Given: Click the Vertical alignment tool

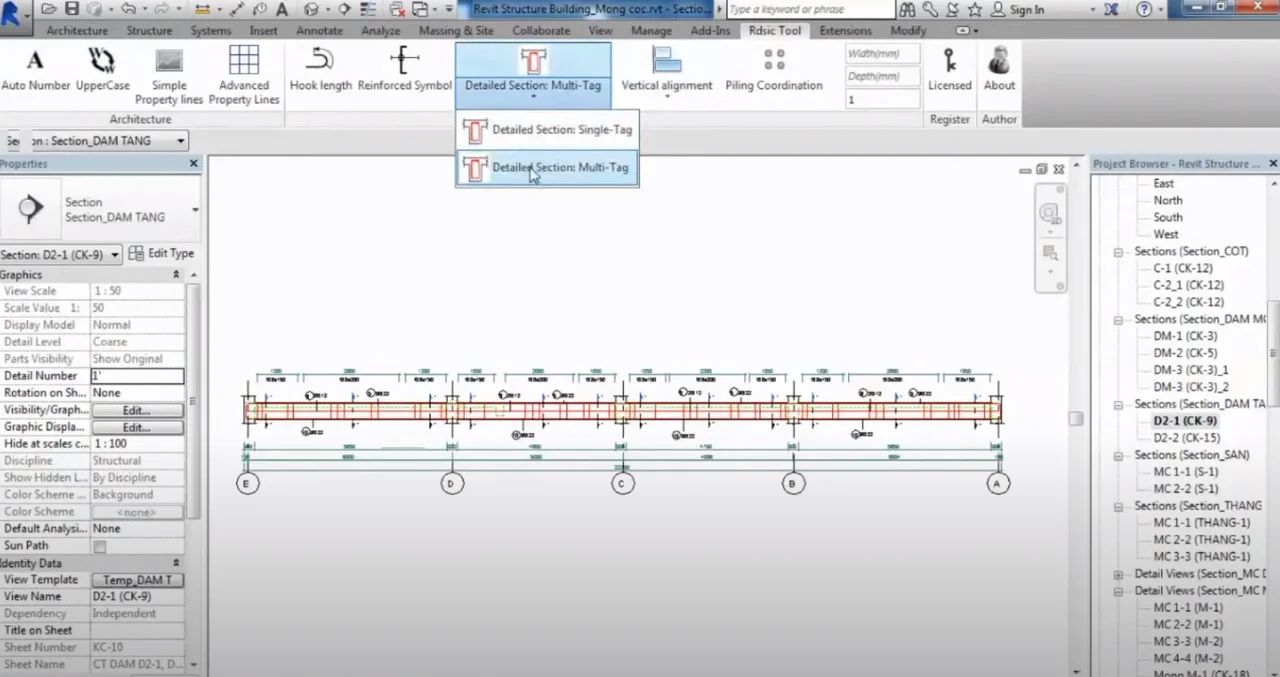Looking at the screenshot, I should (x=667, y=69).
